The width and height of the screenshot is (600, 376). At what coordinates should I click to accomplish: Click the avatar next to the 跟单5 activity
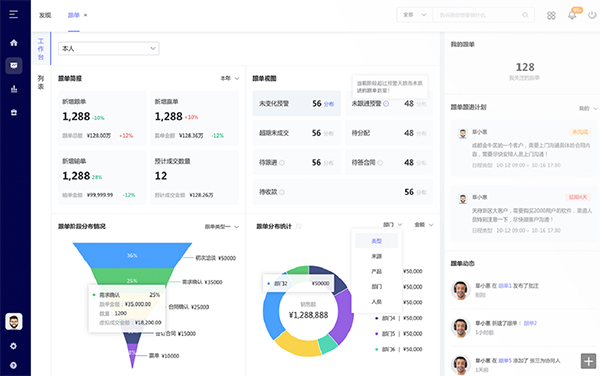460,365
